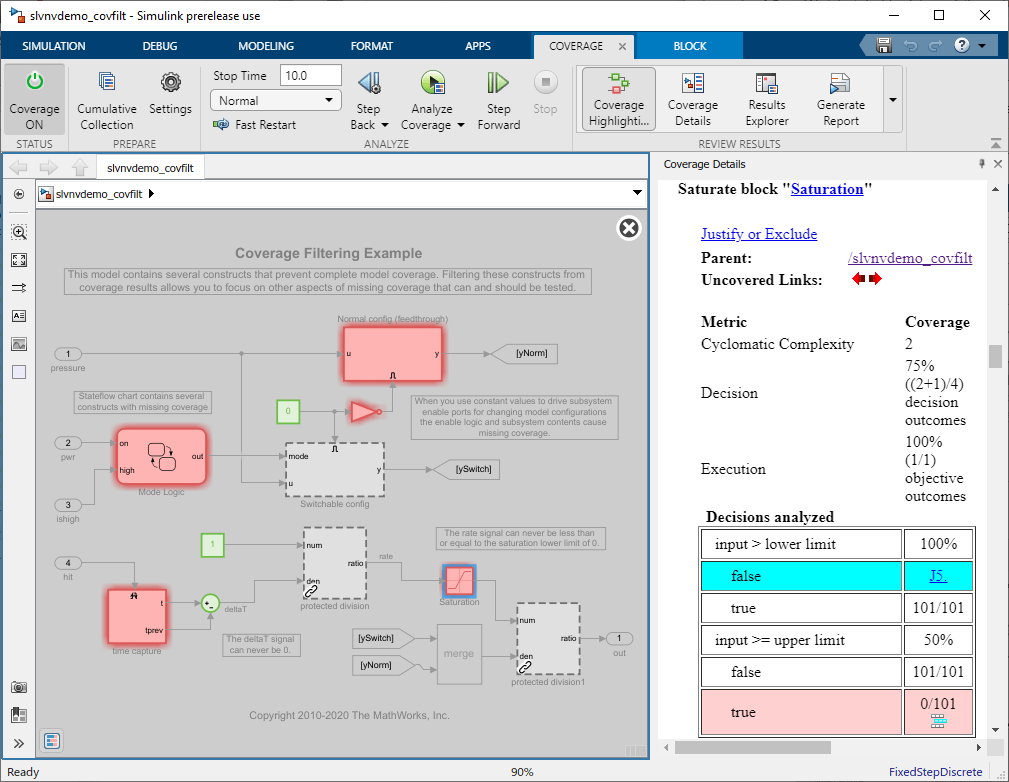1009x782 pixels.
Task: Click Justify or Exclude link
Action: coord(759,234)
